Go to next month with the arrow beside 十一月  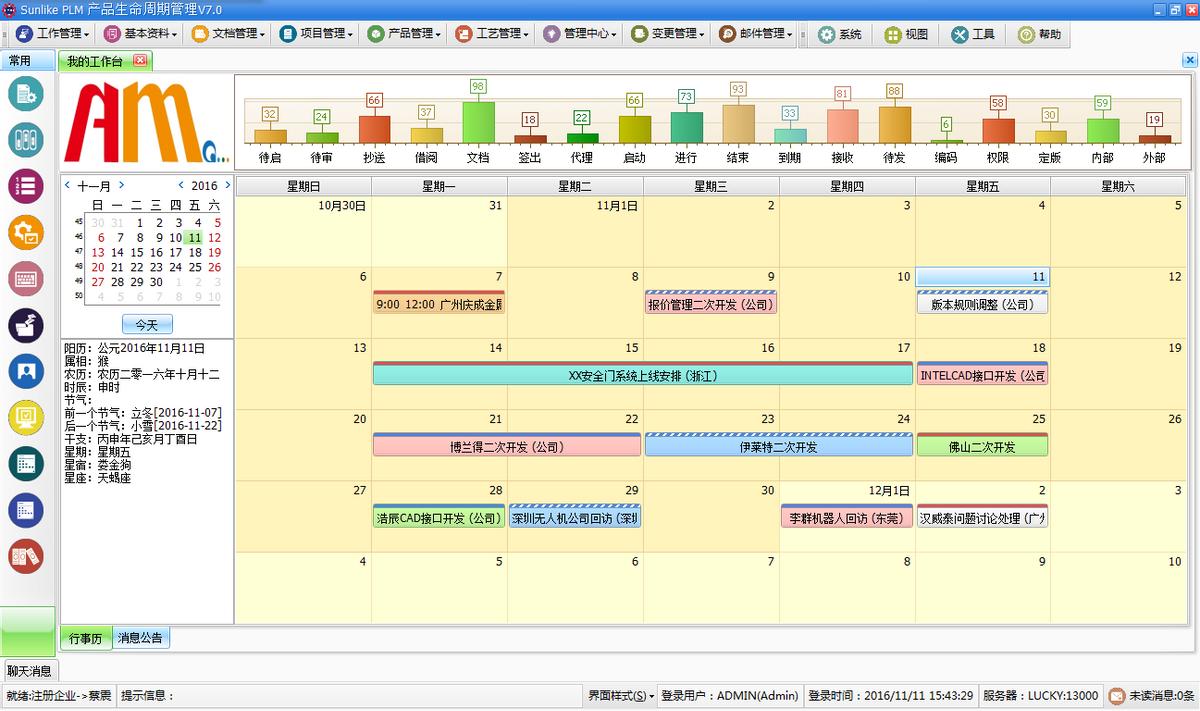pos(121,185)
